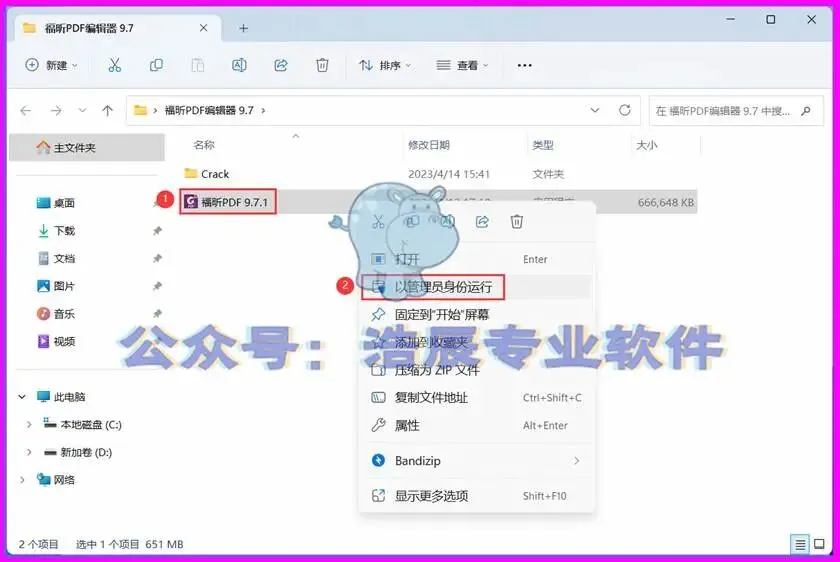The image size is (840, 562).
Task: Expand the 新加卷 (D:) node
Action: point(29,453)
